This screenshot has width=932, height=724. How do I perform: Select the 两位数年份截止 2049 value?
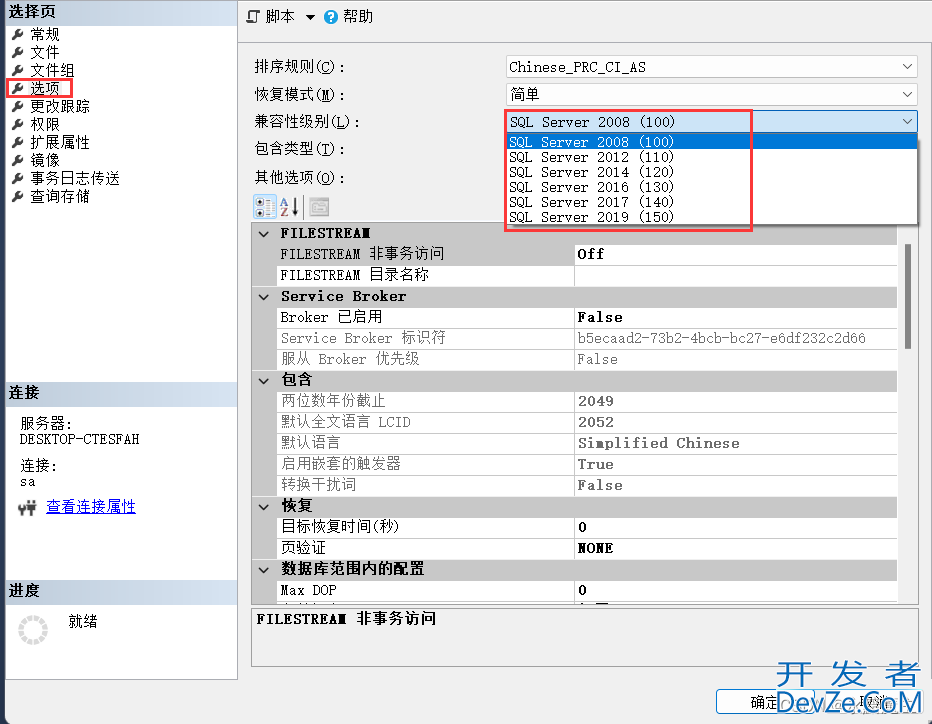point(736,401)
